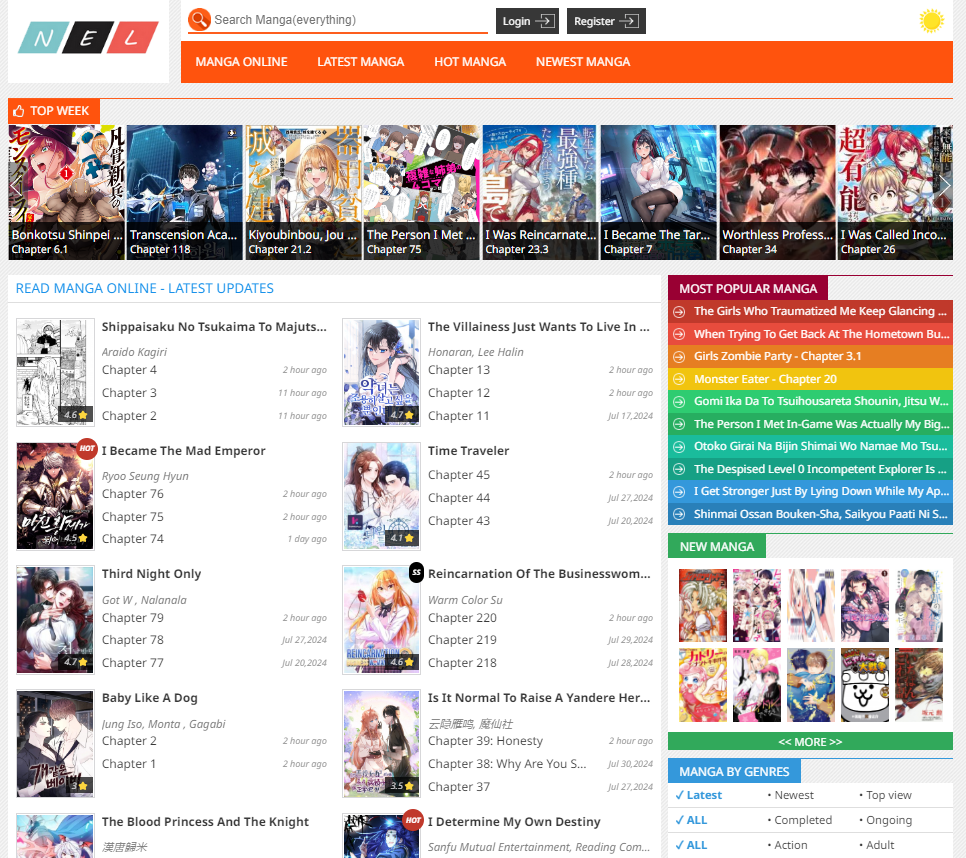This screenshot has height=858, width=966.
Task: Go to Hot Manga menu
Action: (x=470, y=62)
